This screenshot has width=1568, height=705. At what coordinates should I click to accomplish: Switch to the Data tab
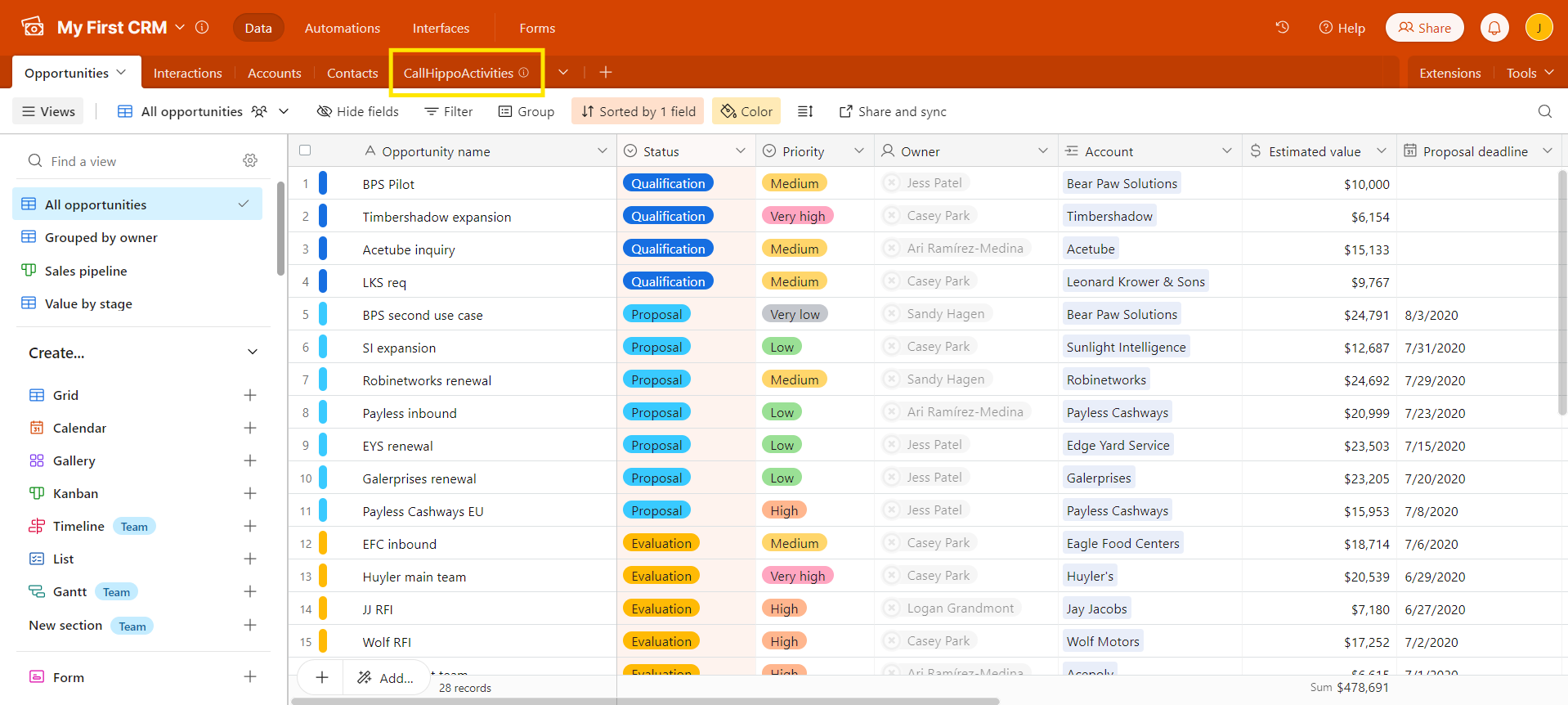tap(258, 28)
